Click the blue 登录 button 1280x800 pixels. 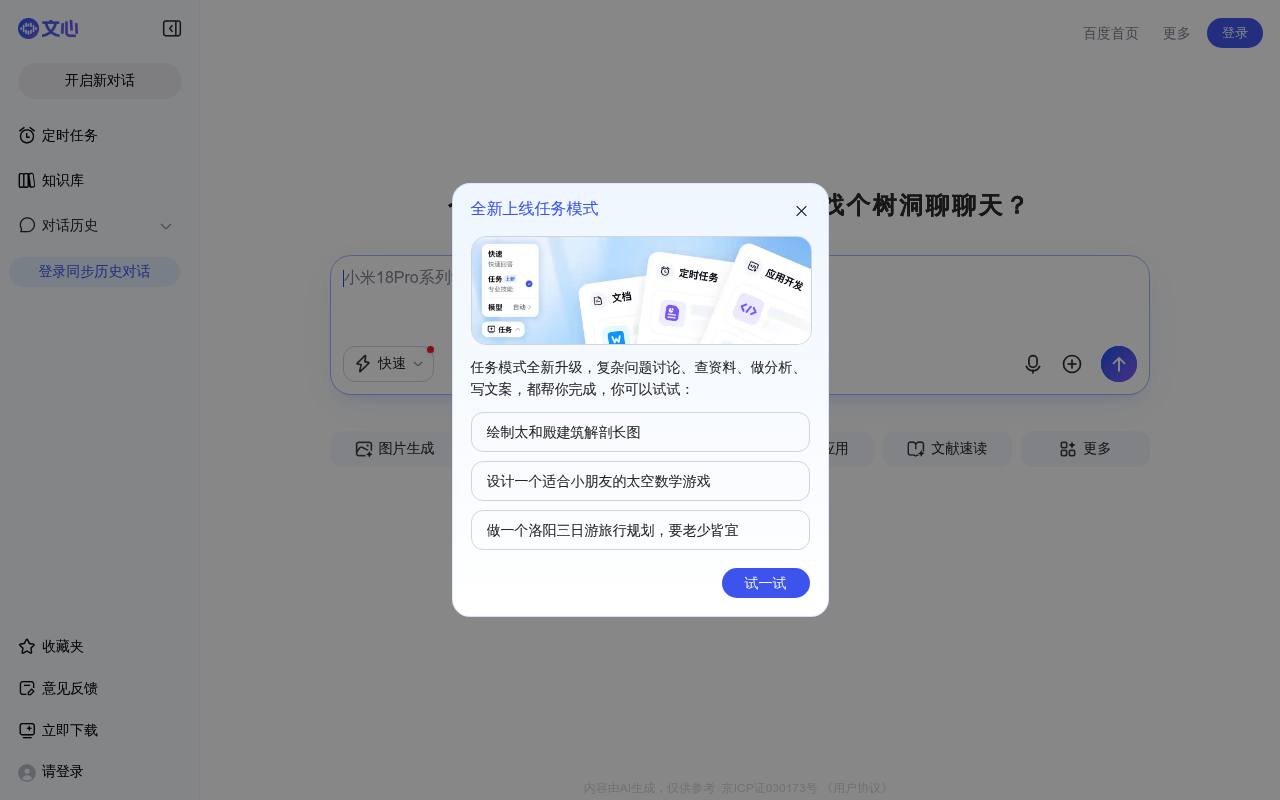point(1235,33)
